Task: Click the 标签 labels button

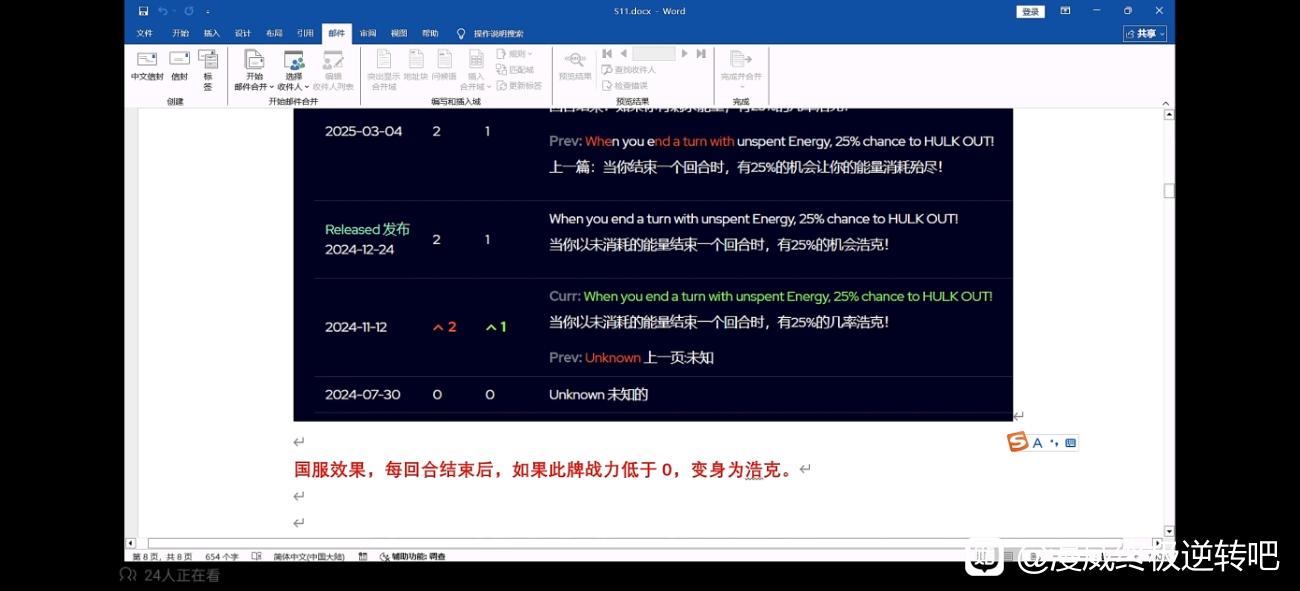Action: pos(208,70)
